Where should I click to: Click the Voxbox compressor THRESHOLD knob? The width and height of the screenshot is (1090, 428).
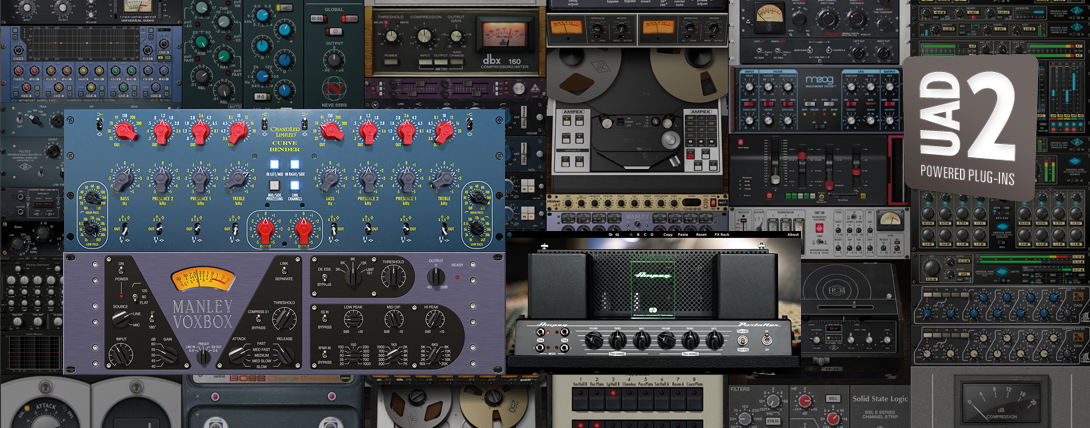tap(284, 319)
